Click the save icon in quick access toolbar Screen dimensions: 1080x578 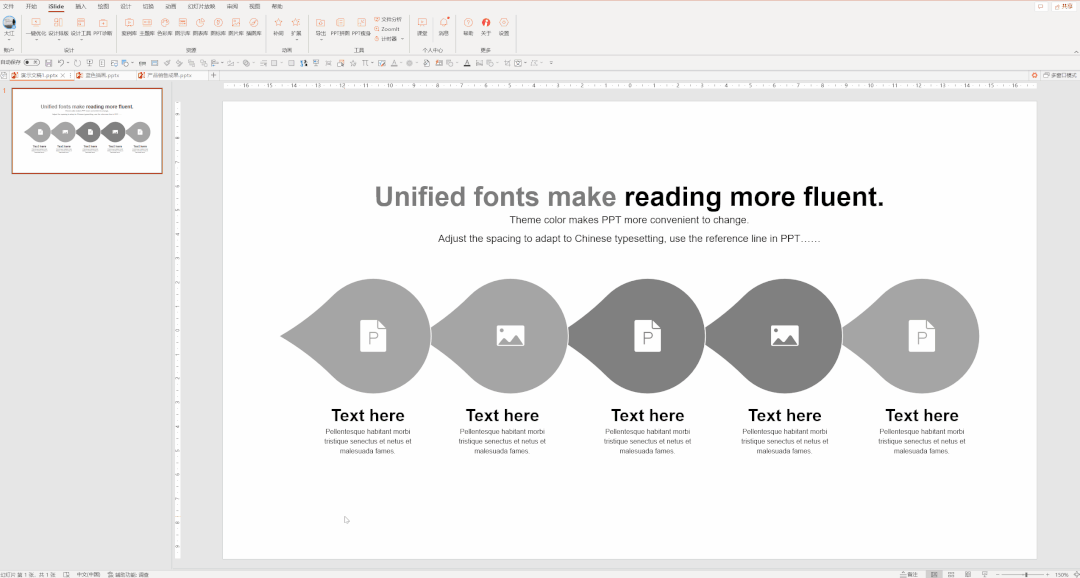[x=48, y=63]
